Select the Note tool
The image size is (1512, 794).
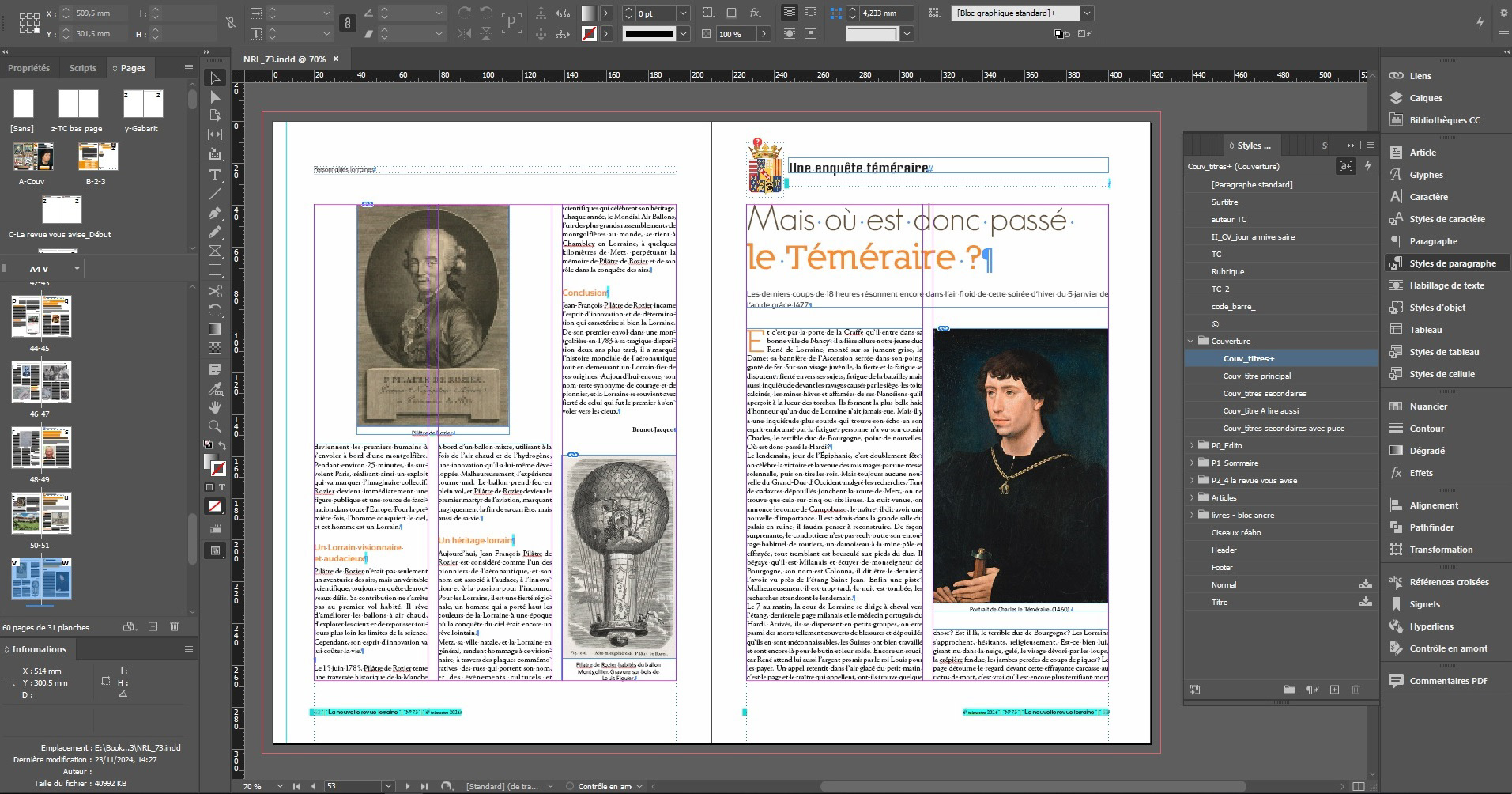pos(215,369)
